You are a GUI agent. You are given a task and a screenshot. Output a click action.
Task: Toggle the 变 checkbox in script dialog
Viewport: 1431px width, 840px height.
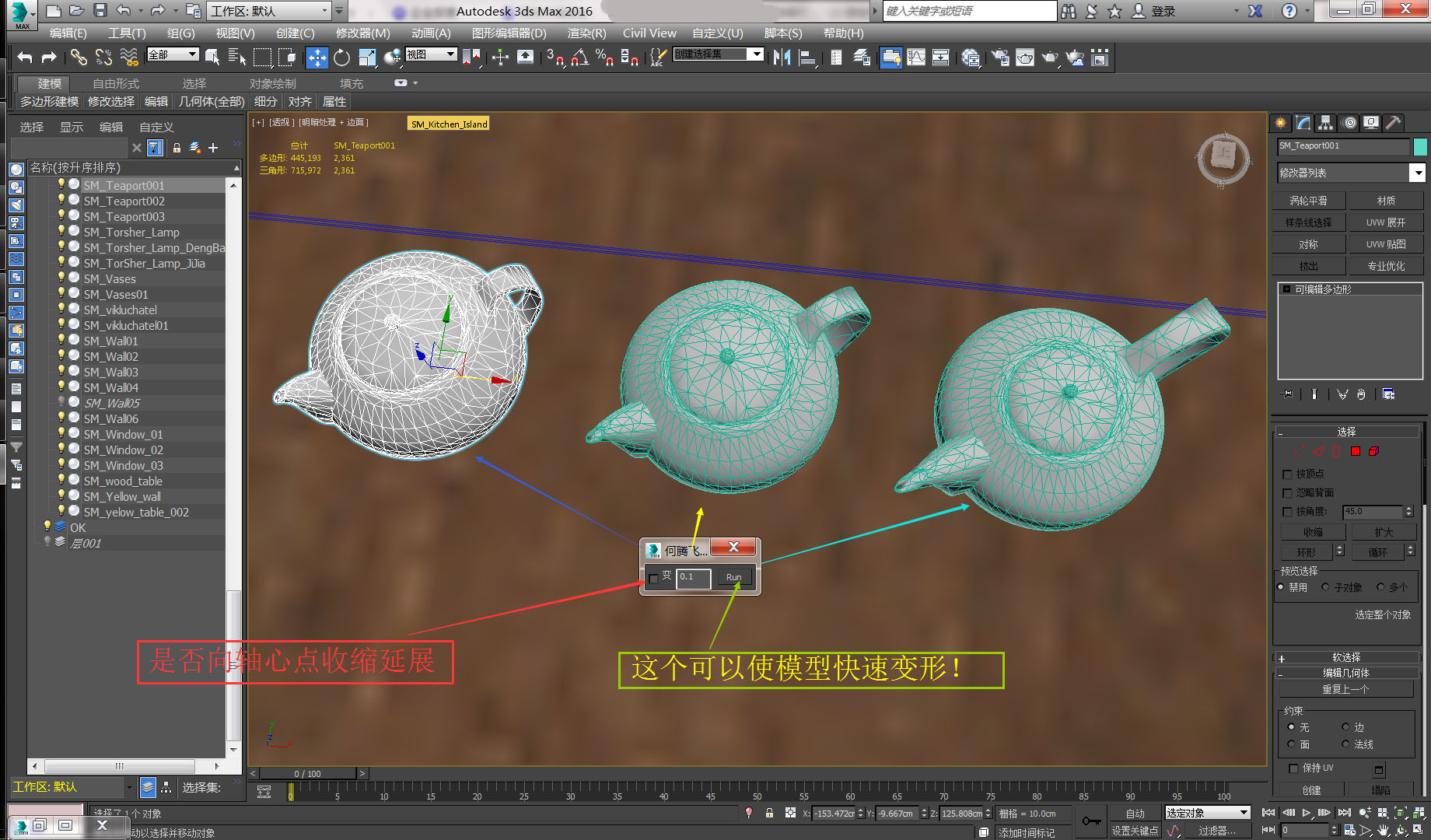pos(653,578)
